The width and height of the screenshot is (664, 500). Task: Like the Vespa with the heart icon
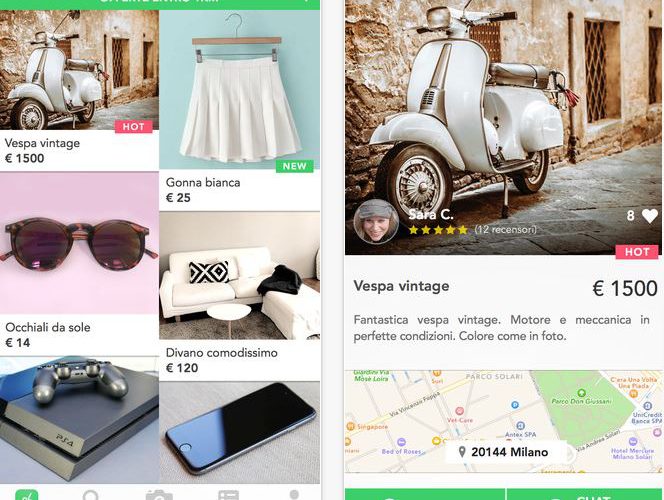pyautogui.click(x=650, y=215)
